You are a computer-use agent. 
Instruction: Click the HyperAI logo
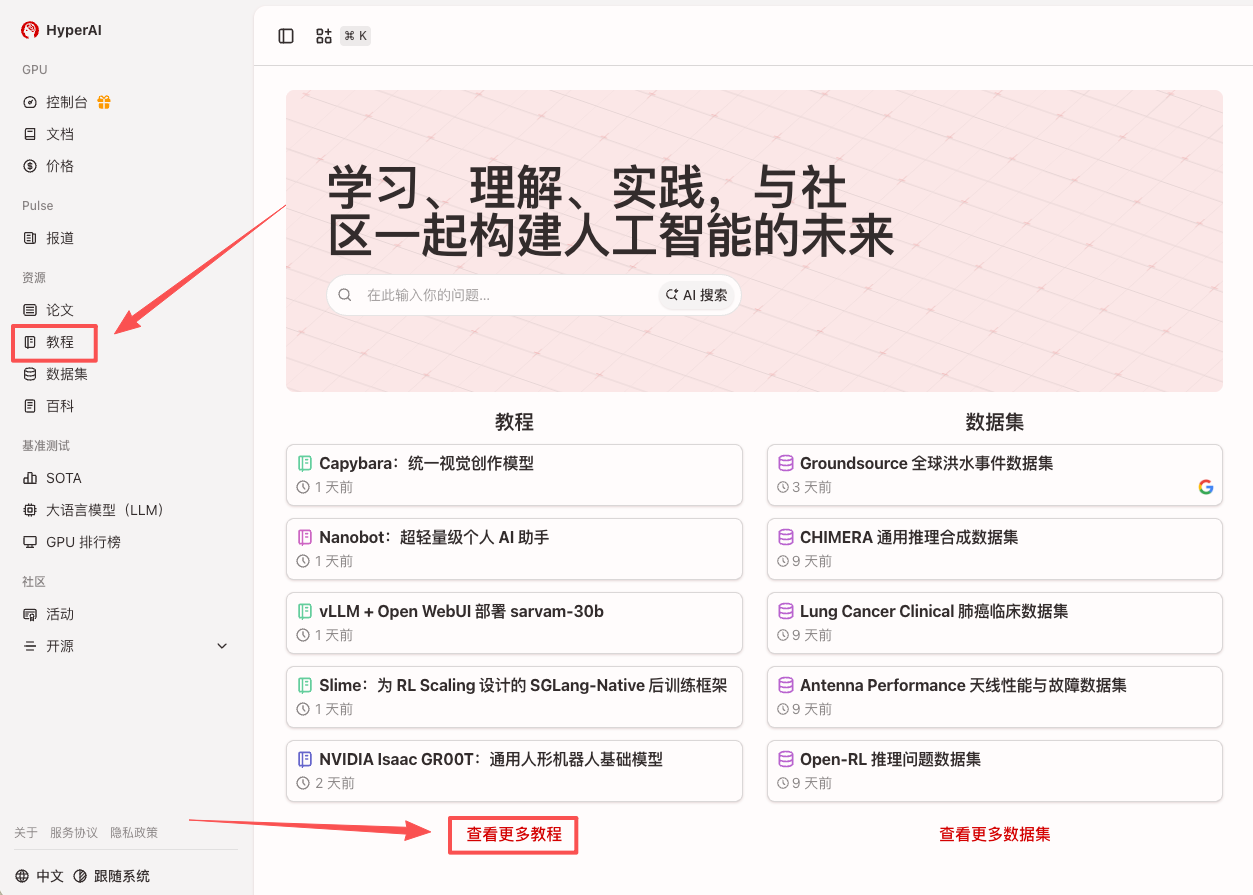(30, 30)
